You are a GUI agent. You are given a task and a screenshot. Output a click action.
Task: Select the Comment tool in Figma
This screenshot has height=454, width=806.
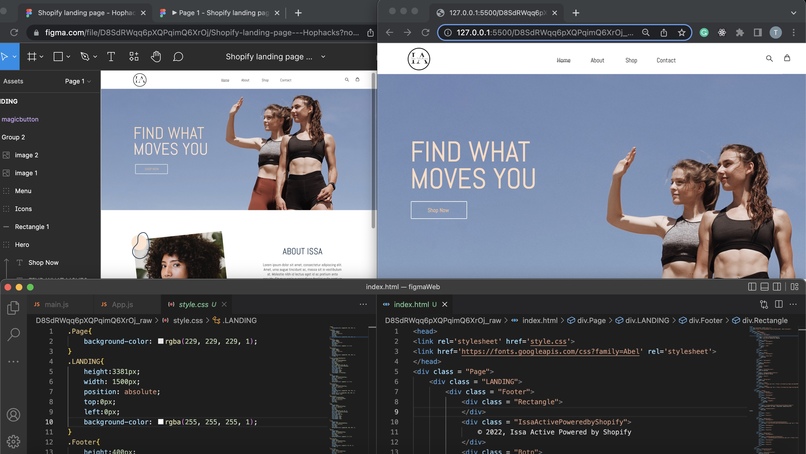point(178,57)
